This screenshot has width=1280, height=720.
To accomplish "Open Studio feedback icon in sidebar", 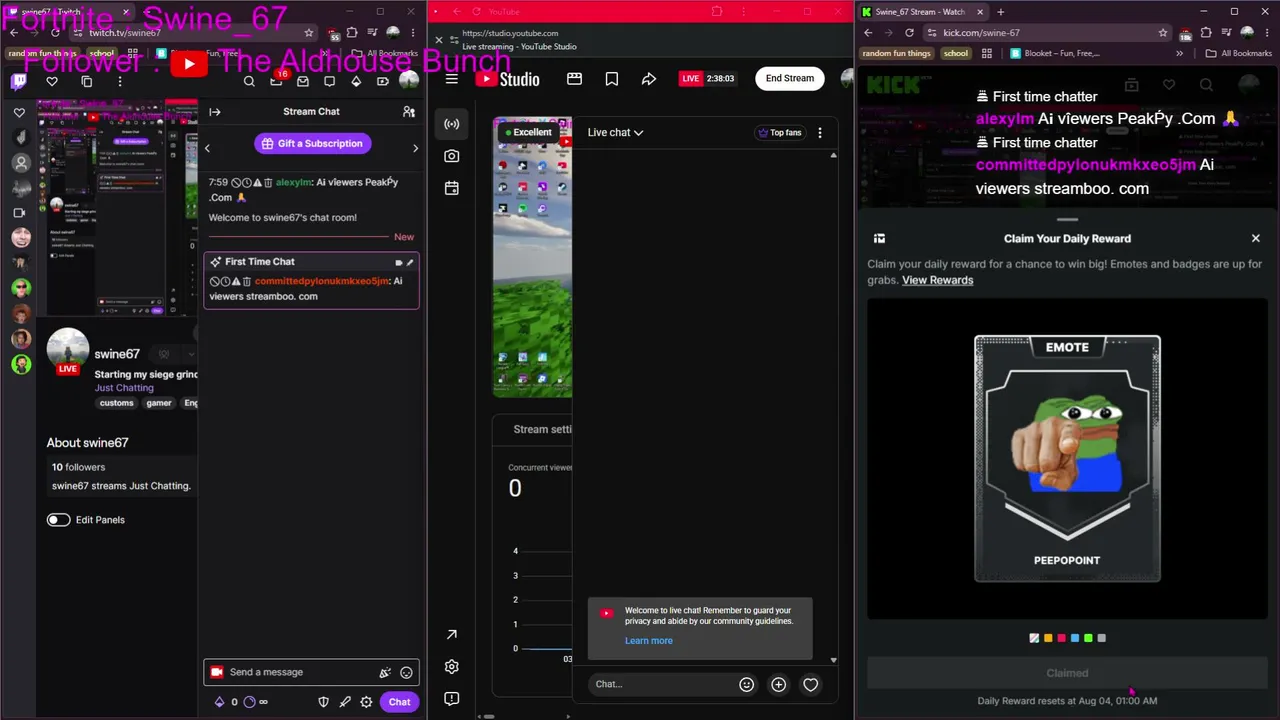I will (x=452, y=699).
